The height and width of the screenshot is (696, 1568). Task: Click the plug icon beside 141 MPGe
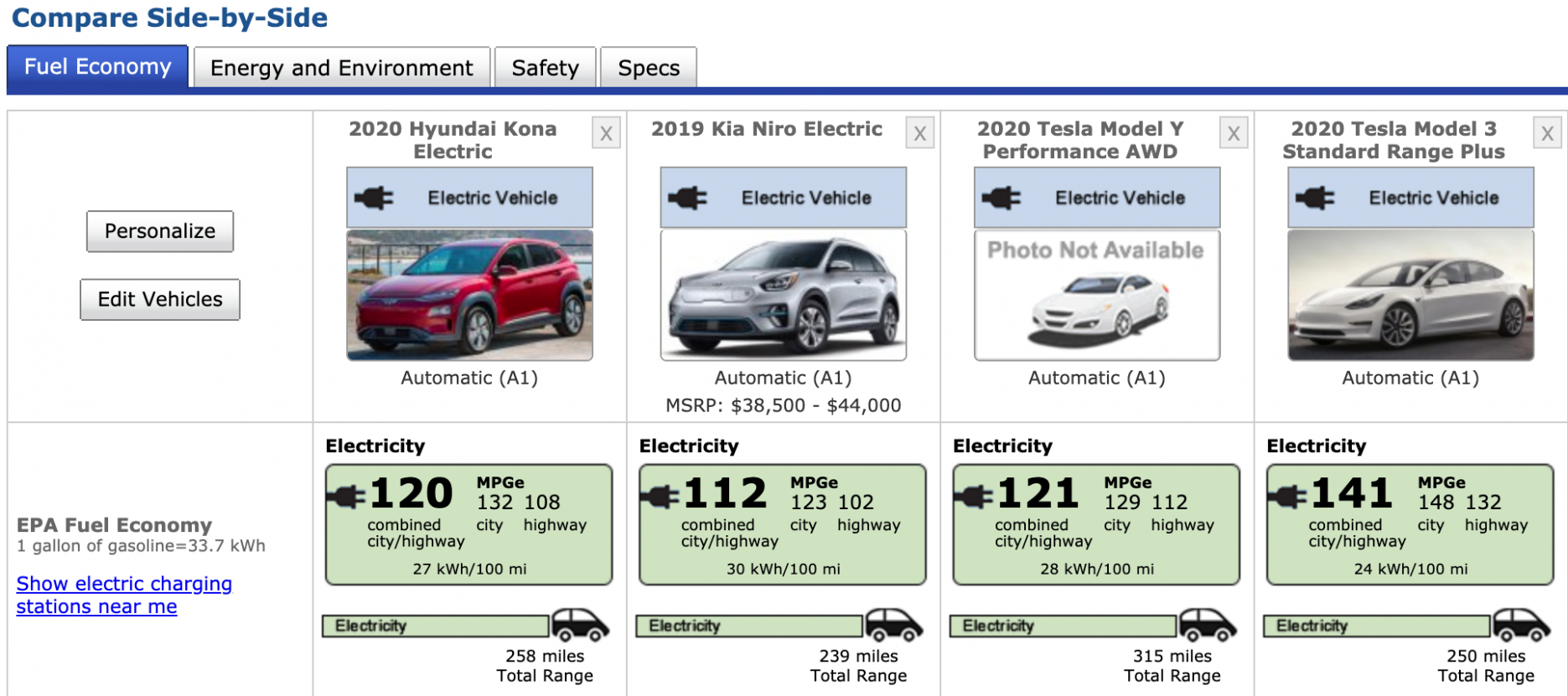click(1287, 497)
